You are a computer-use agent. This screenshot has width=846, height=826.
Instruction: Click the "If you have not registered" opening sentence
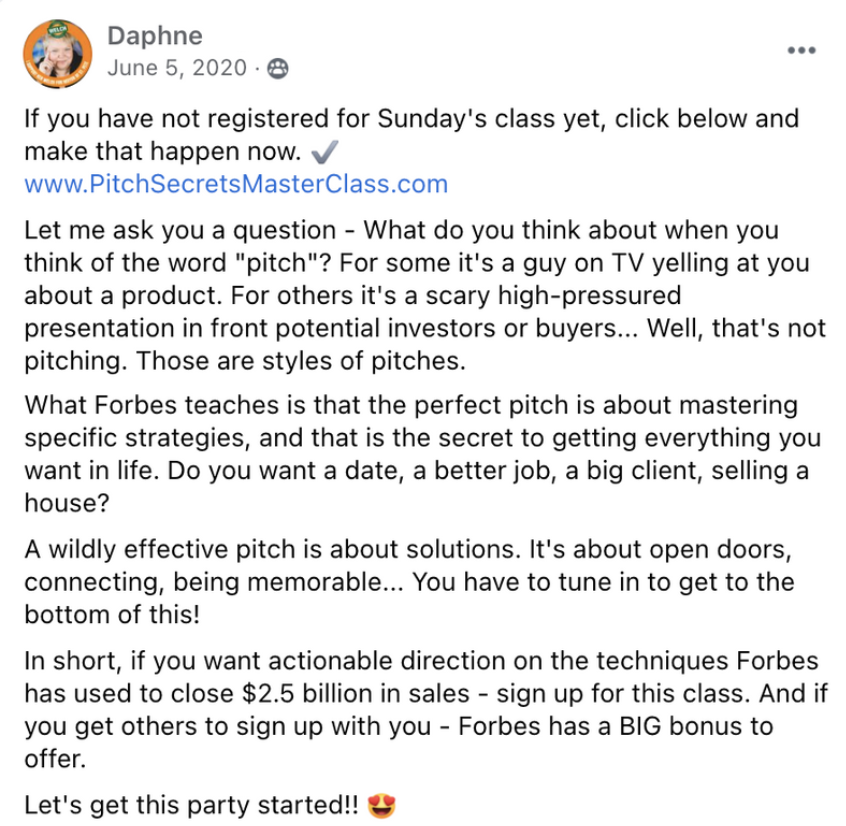pyautogui.click(x=176, y=119)
